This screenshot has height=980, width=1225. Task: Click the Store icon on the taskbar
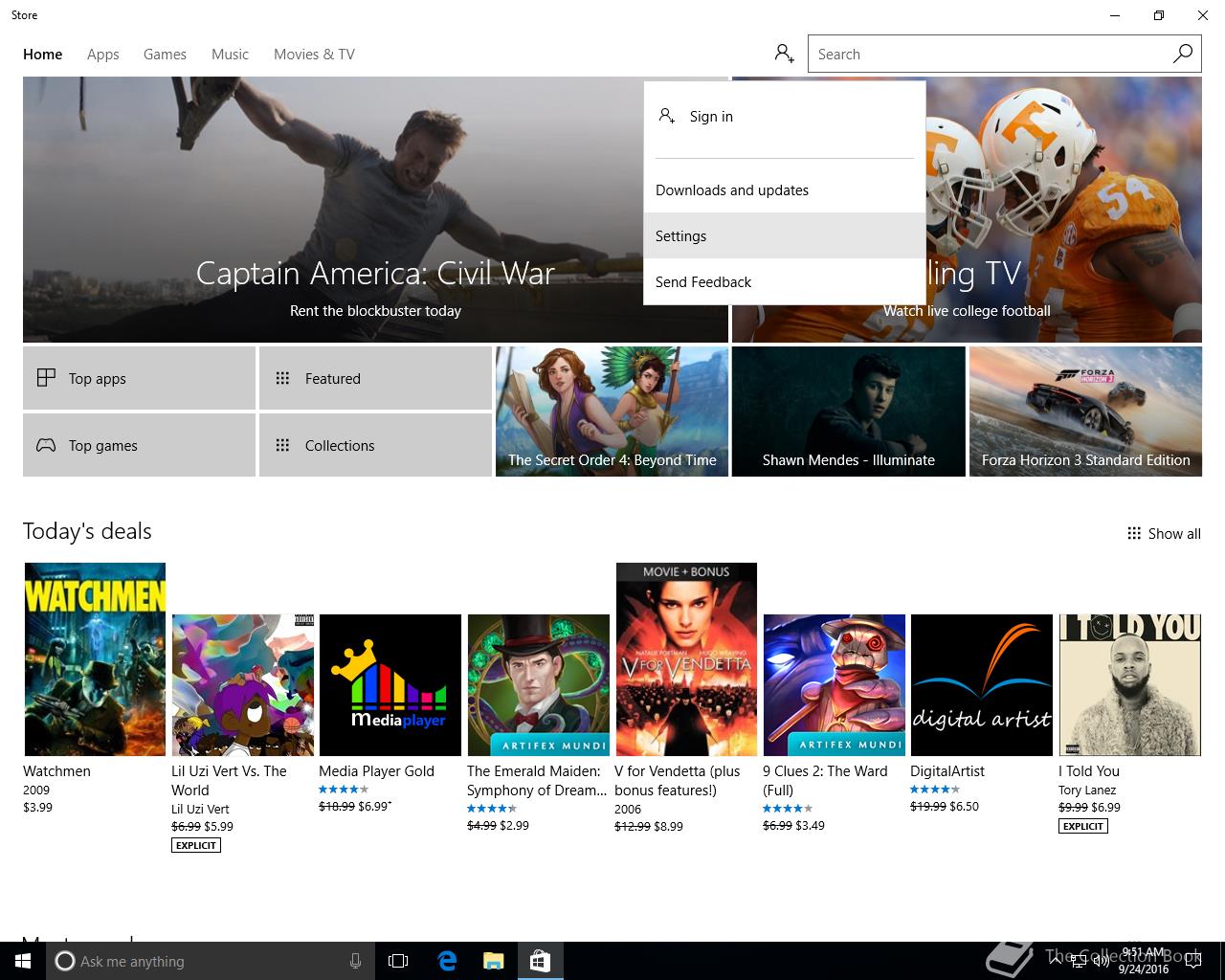point(540,961)
